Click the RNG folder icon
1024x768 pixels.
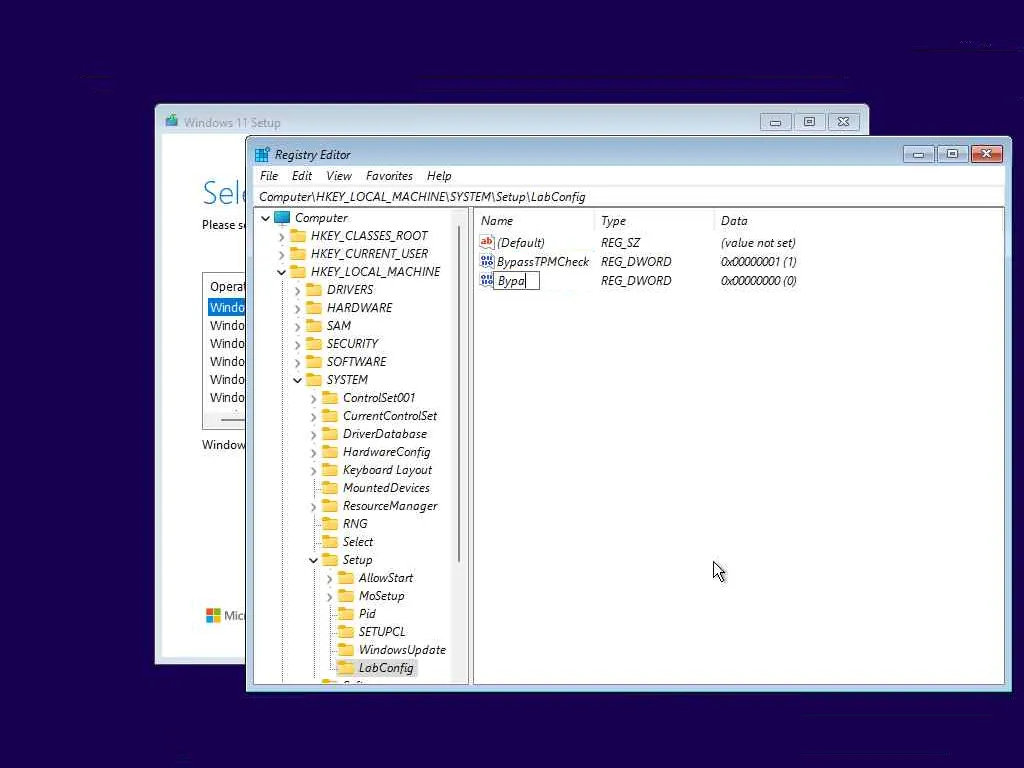[330, 523]
